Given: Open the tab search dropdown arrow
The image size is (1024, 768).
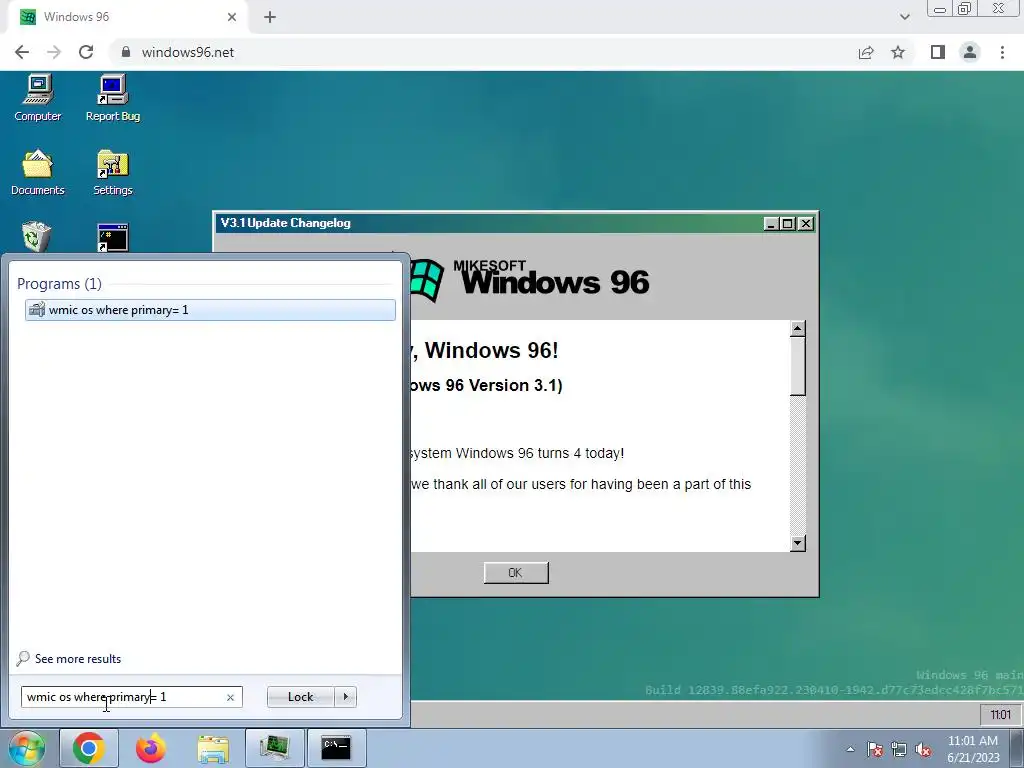Looking at the screenshot, I should [x=904, y=17].
